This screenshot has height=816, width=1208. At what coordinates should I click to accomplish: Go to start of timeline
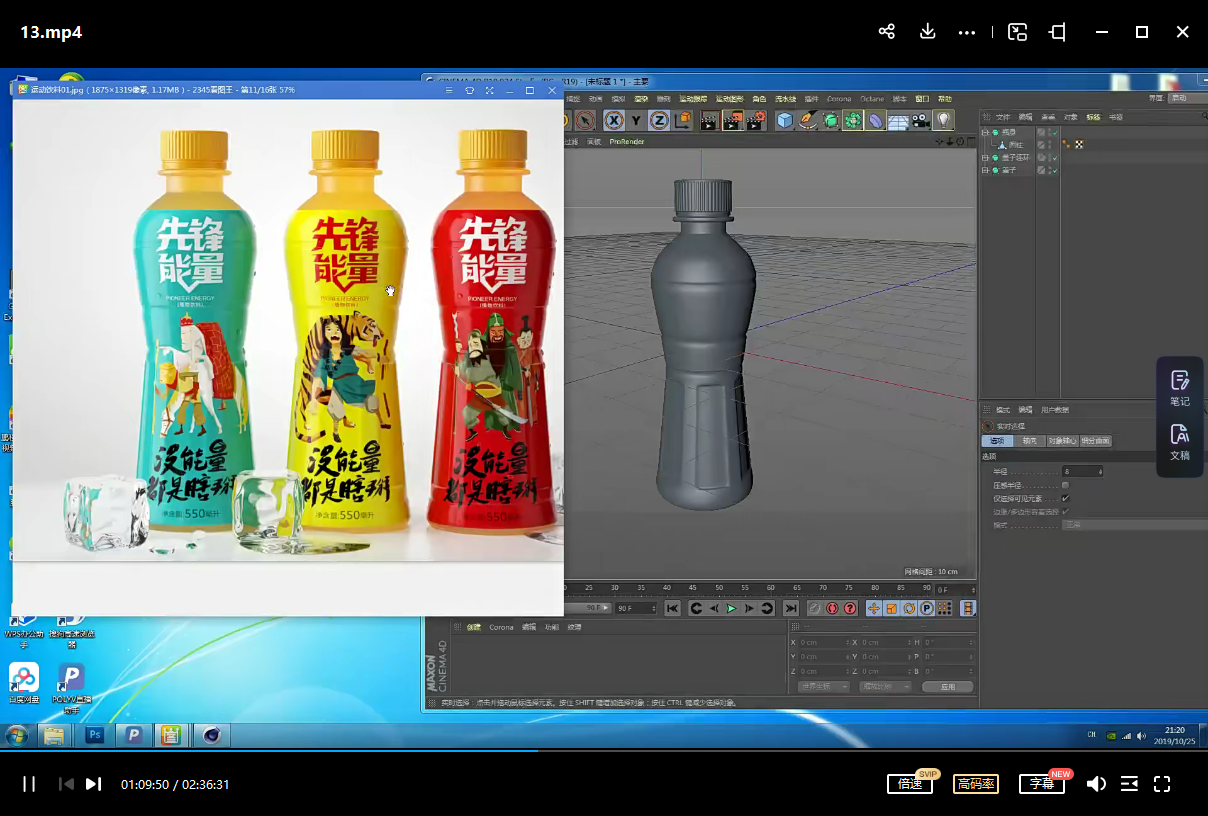(673, 608)
